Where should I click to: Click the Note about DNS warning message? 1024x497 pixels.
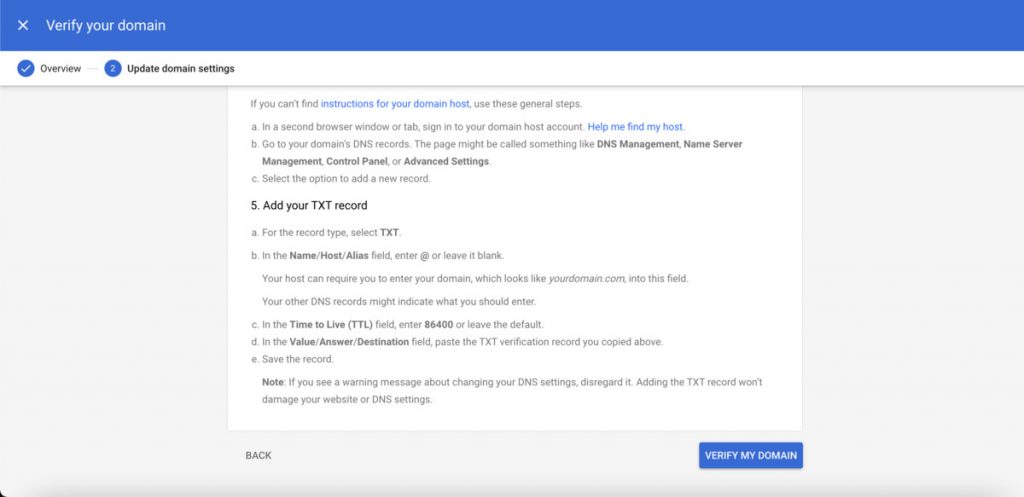point(512,391)
